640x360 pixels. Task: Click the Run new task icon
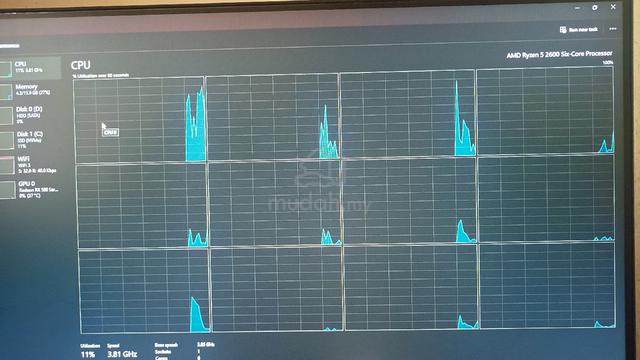pyautogui.click(x=563, y=29)
